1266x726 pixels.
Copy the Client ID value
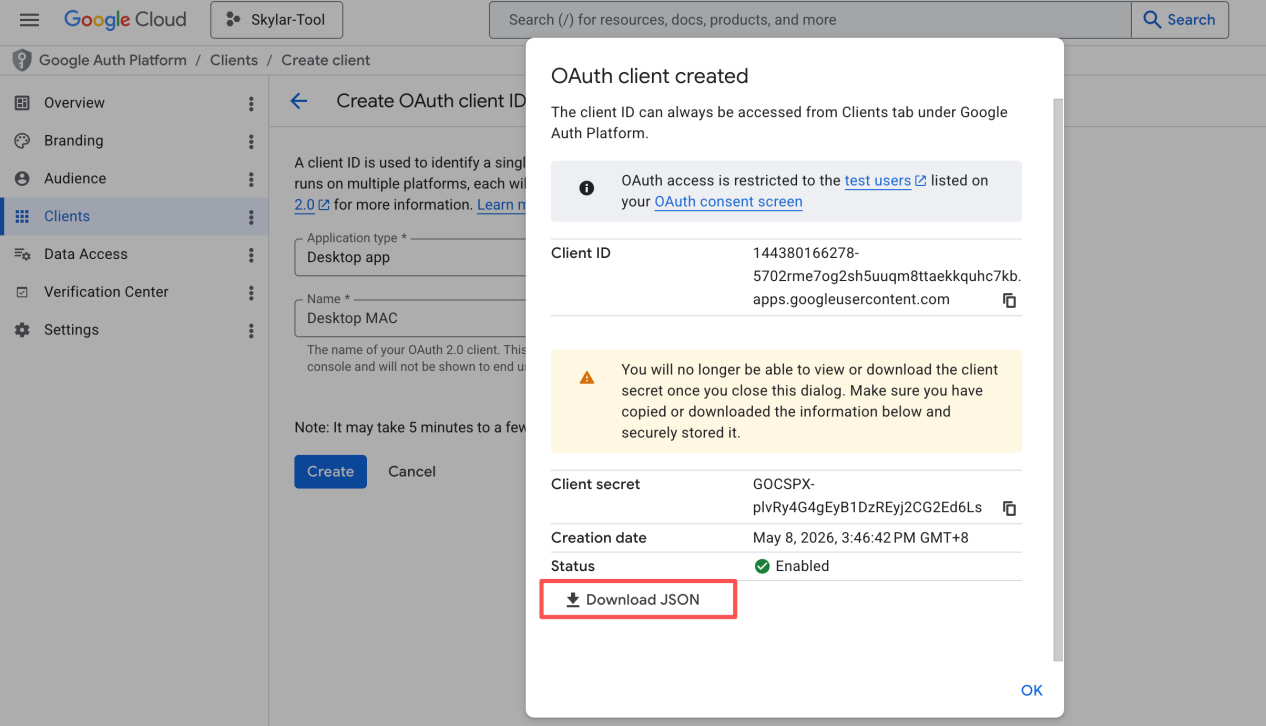click(x=1010, y=301)
